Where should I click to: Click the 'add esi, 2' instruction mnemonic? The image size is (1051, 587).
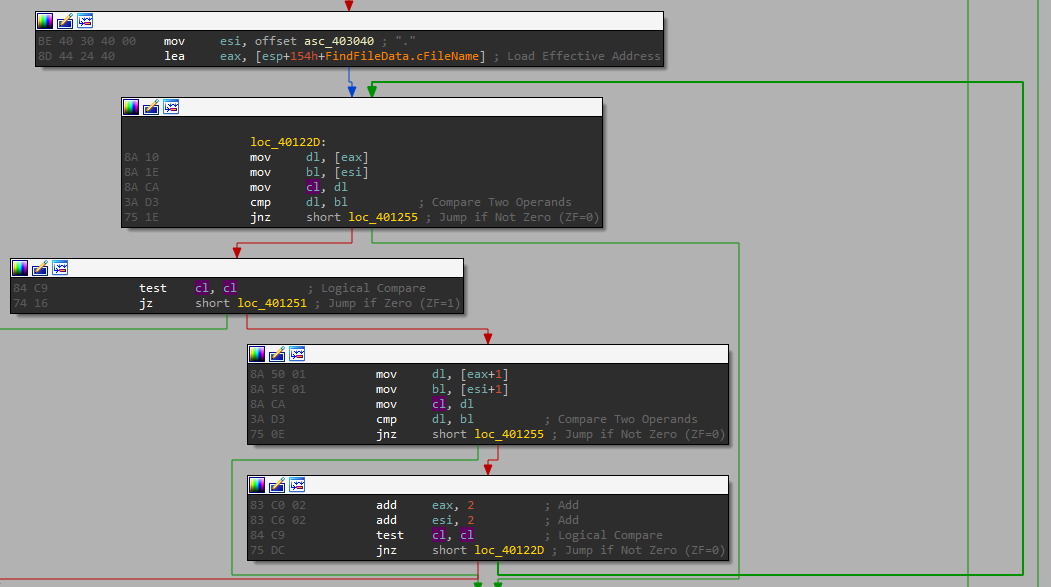386,520
